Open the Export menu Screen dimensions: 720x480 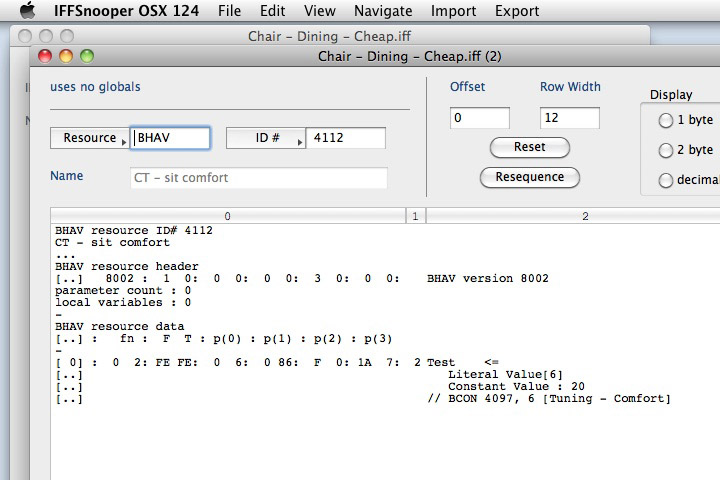pyautogui.click(x=517, y=11)
